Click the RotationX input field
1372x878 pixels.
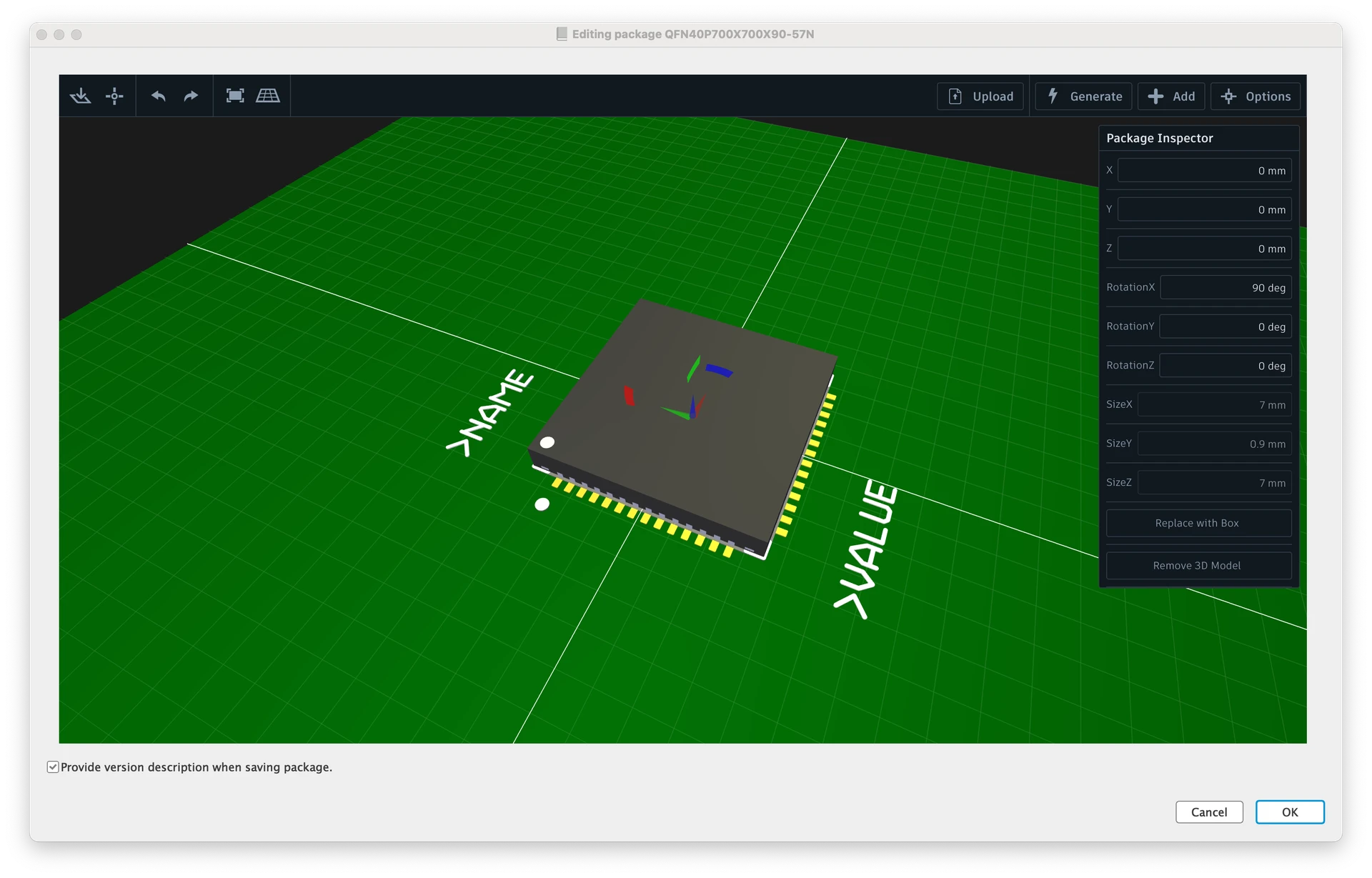1225,288
